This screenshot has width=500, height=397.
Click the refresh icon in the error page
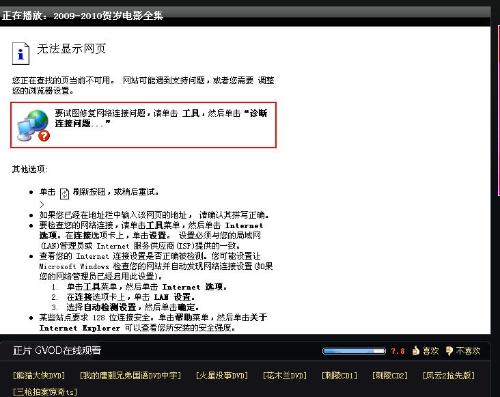64,193
